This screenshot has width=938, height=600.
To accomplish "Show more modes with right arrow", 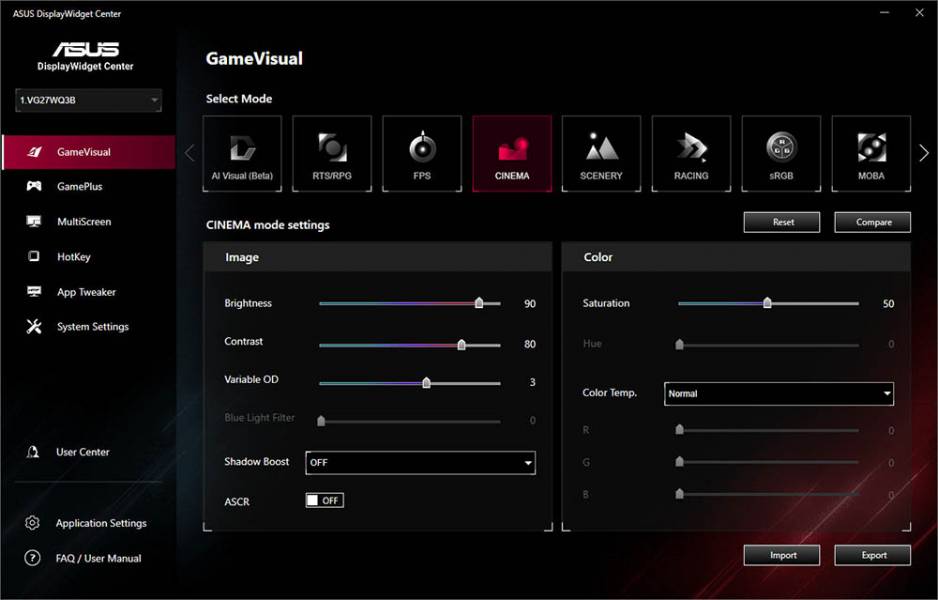I will (924, 153).
